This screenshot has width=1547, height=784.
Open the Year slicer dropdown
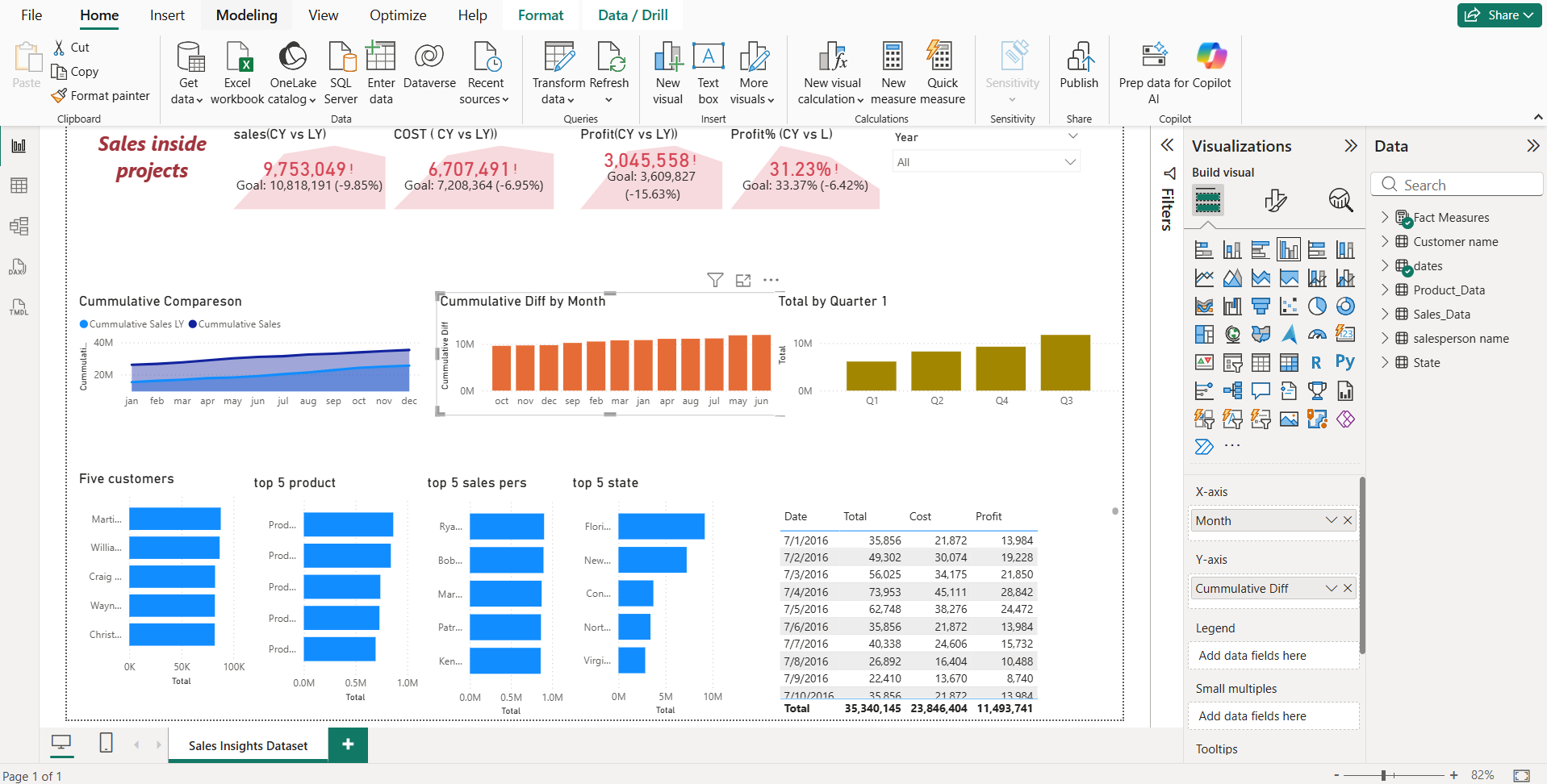coord(1072,161)
